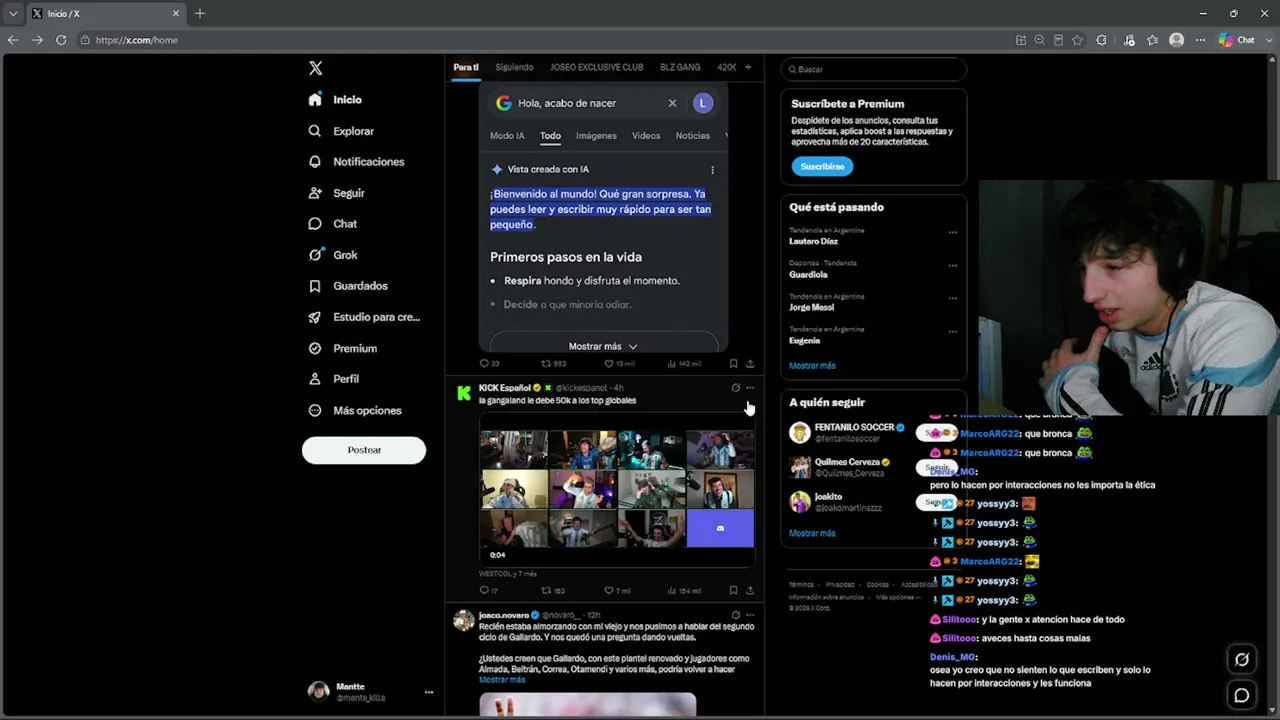Open the browser profile avatar
This screenshot has width=1280, height=720.
coord(1177,40)
